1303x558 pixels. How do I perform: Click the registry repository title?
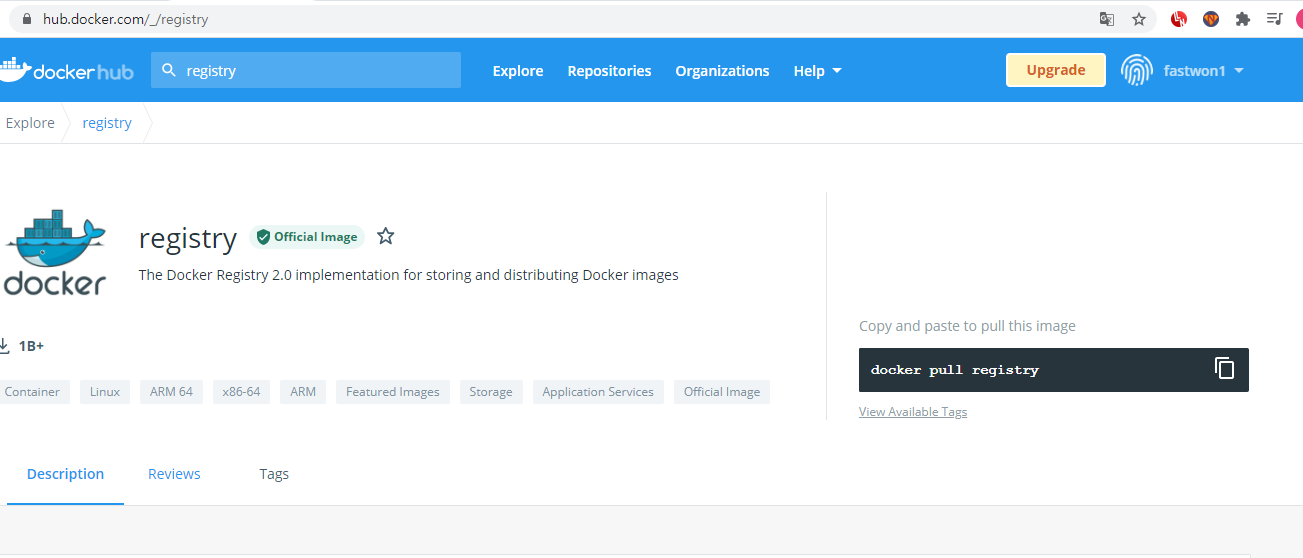[188, 238]
